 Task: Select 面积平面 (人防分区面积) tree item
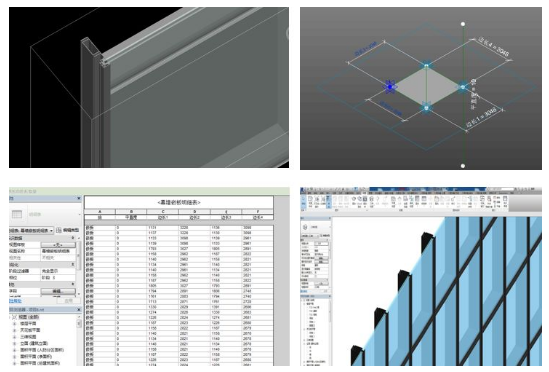coord(42,350)
